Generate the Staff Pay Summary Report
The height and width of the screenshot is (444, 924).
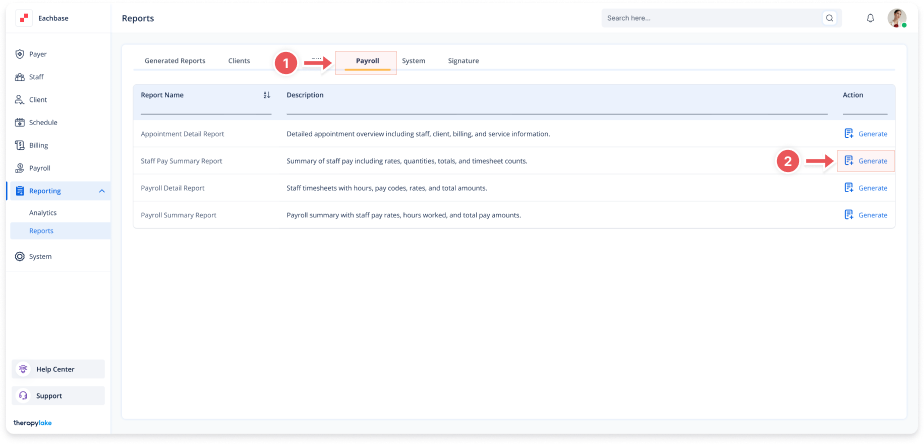[866, 161]
